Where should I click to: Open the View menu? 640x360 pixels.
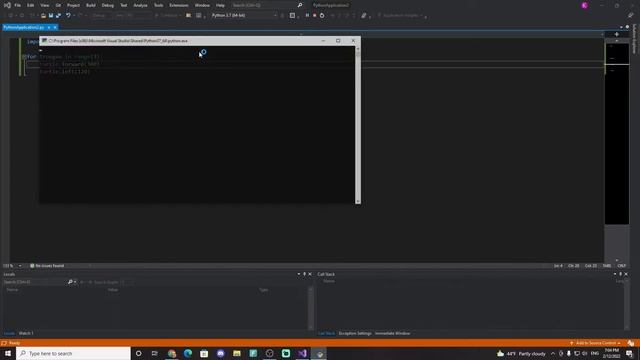click(44, 5)
